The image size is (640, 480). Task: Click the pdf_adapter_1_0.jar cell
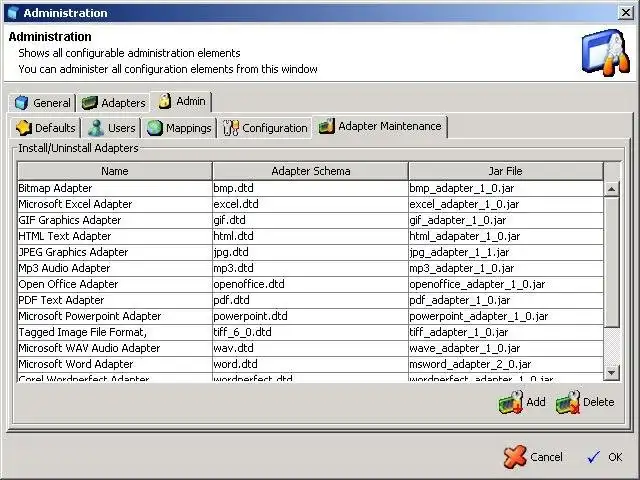[x=506, y=300]
